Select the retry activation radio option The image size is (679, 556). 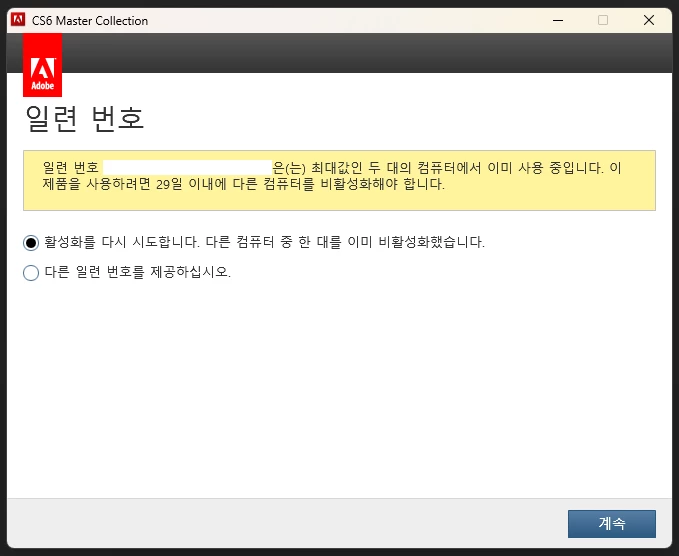tap(31, 242)
